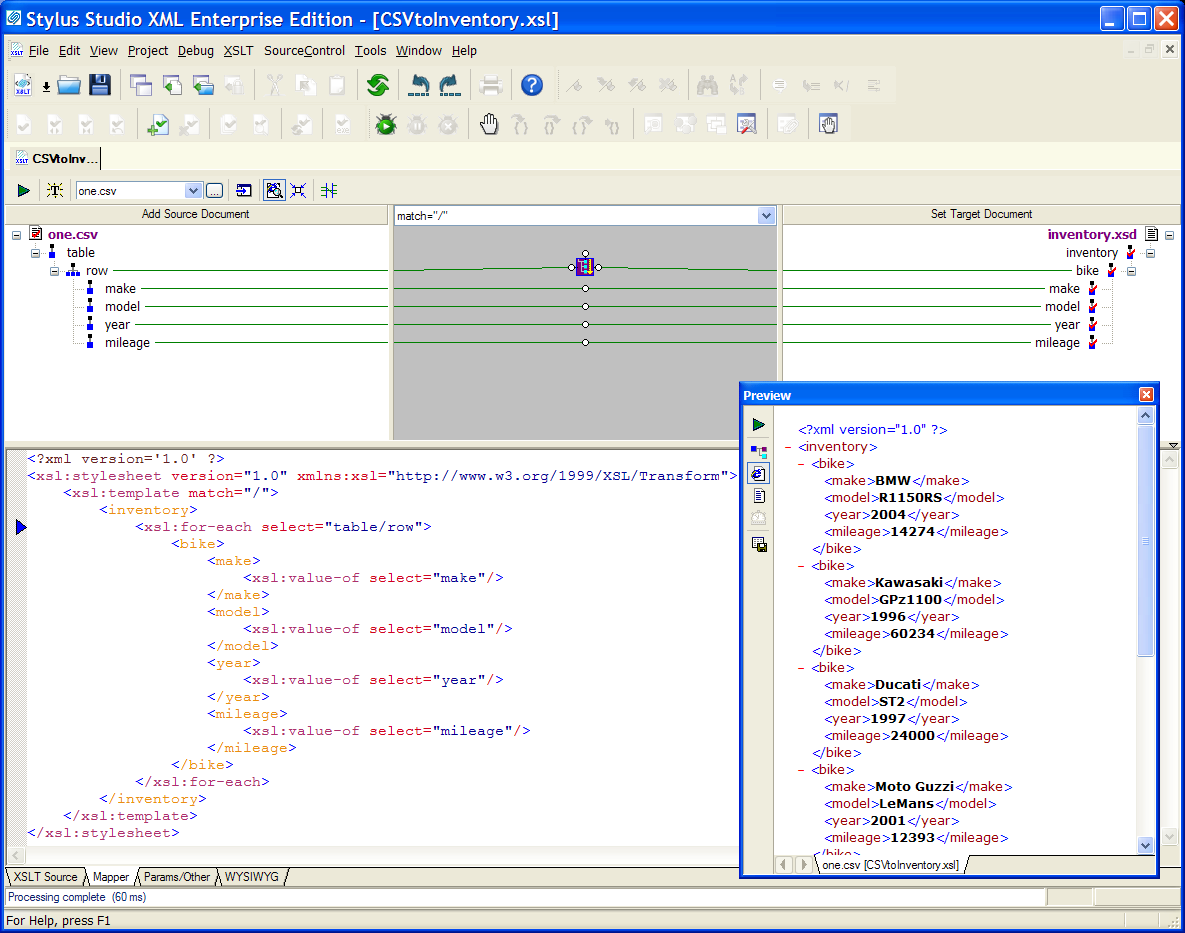The height and width of the screenshot is (933, 1185).
Task: Switch to the XSLT Source tab
Action: 45,877
